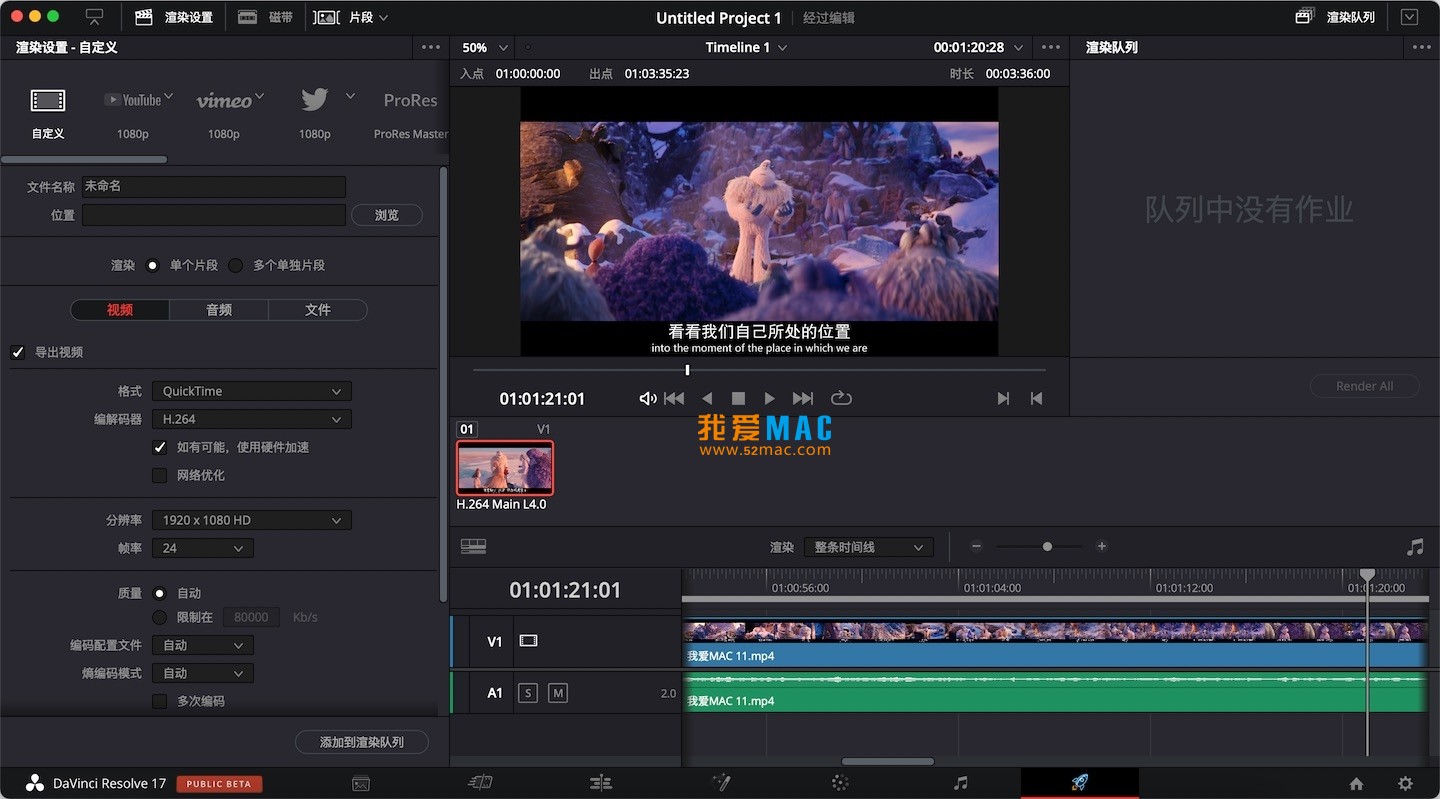Screen dimensions: 1440x799
Task: Switch to the Audio (音频) settings tab
Action: pos(219,310)
